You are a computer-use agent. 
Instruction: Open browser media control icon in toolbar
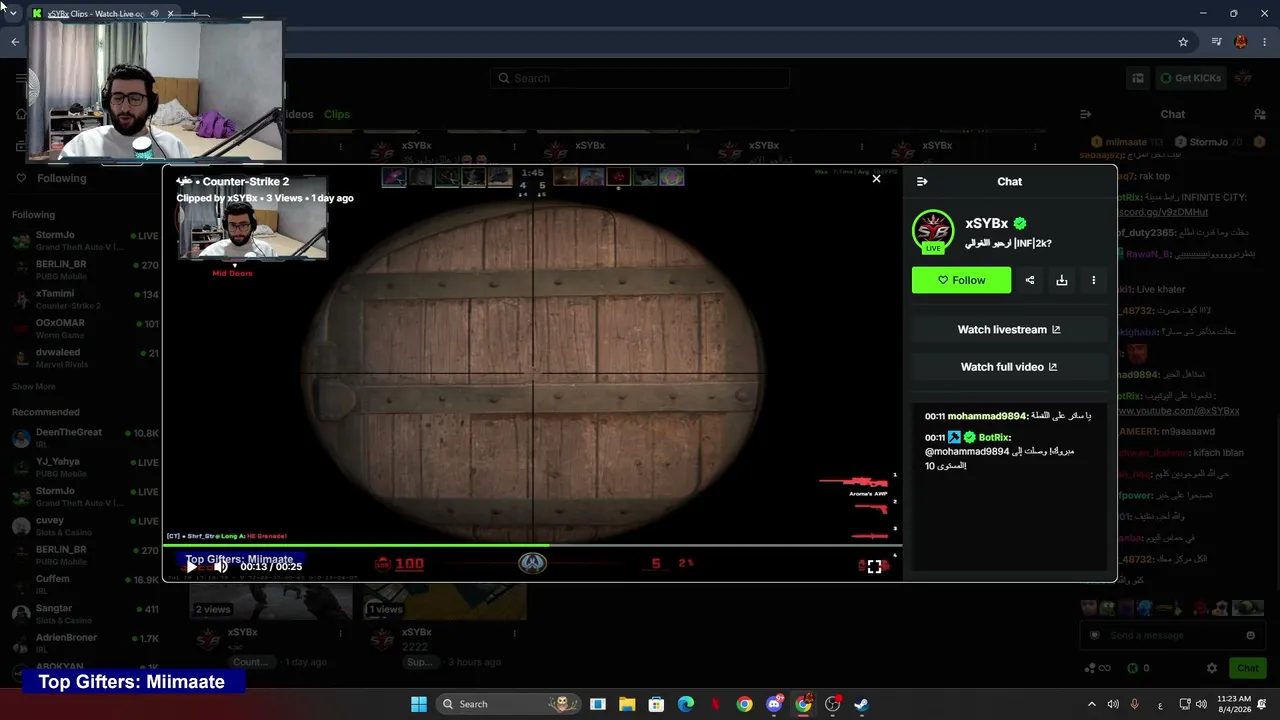pos(1216,42)
